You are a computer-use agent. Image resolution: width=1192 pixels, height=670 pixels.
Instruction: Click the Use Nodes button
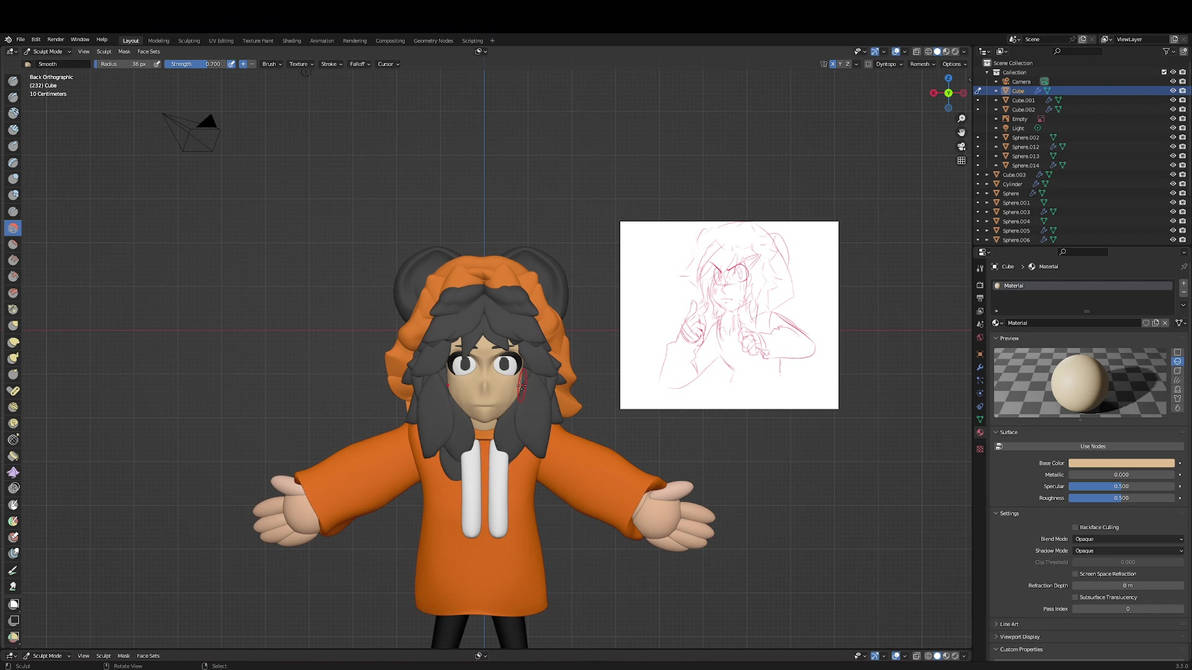(x=1092, y=446)
